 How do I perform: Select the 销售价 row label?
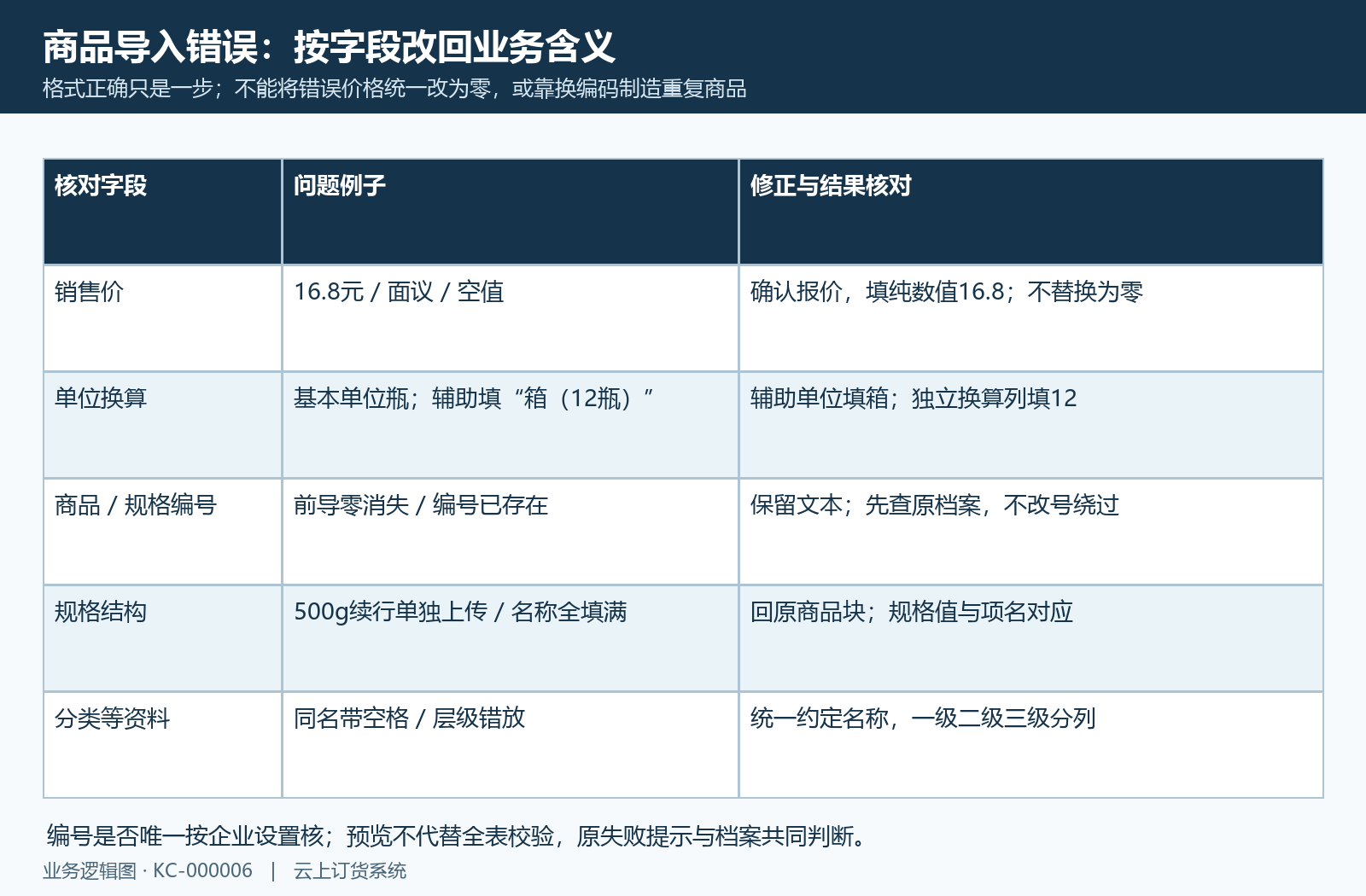click(162, 318)
